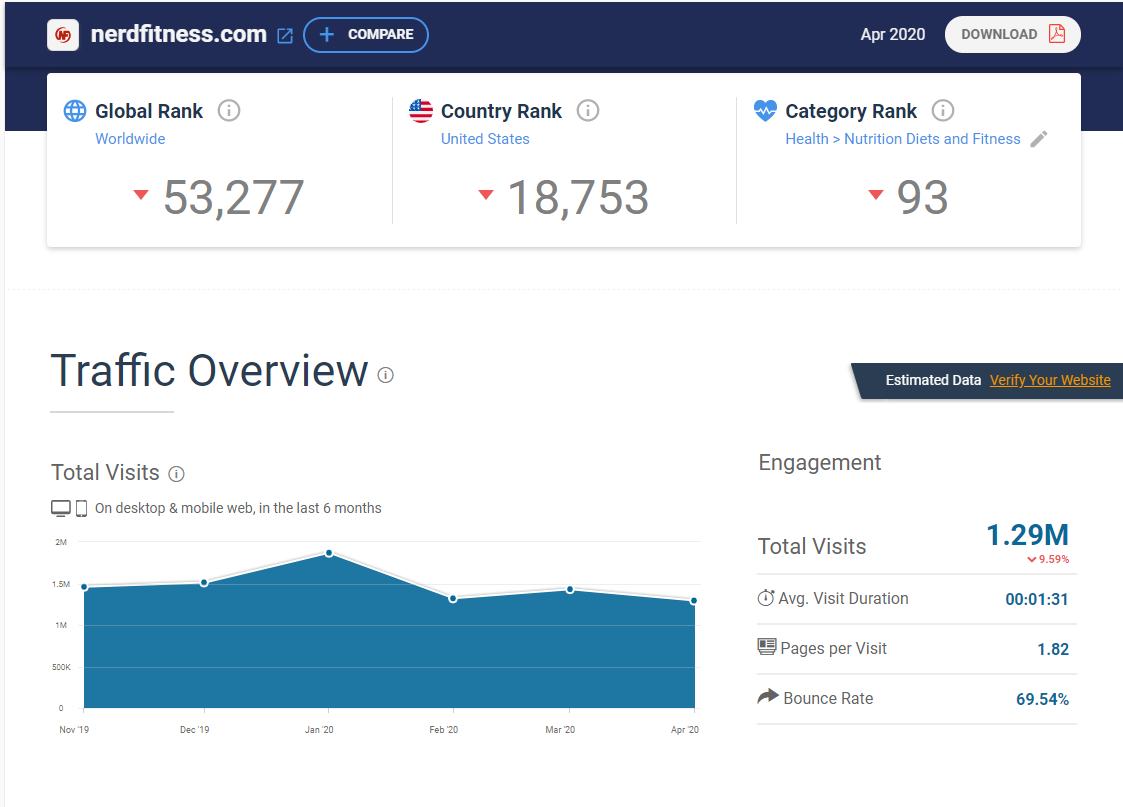
Task: Show info for Global Rank
Action: pyautogui.click(x=228, y=111)
